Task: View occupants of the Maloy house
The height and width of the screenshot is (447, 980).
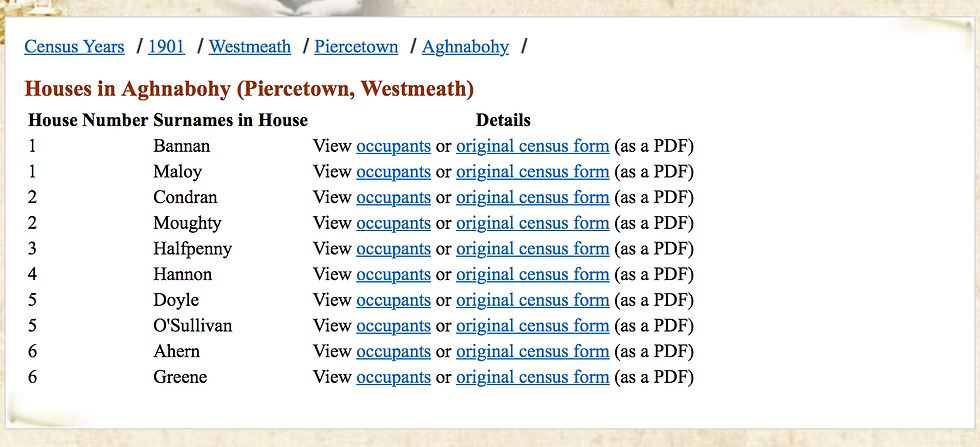Action: [393, 172]
